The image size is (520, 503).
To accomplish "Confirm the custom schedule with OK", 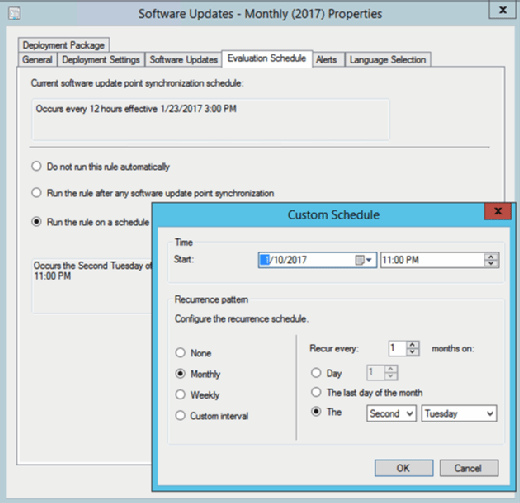I will tap(404, 468).
